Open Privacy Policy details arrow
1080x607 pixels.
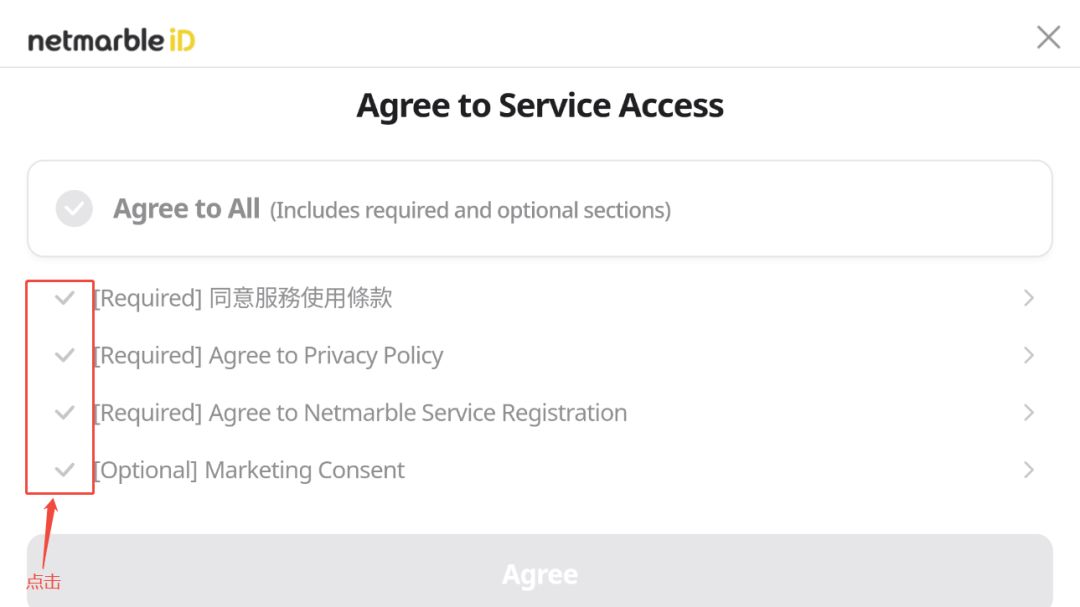point(1029,355)
